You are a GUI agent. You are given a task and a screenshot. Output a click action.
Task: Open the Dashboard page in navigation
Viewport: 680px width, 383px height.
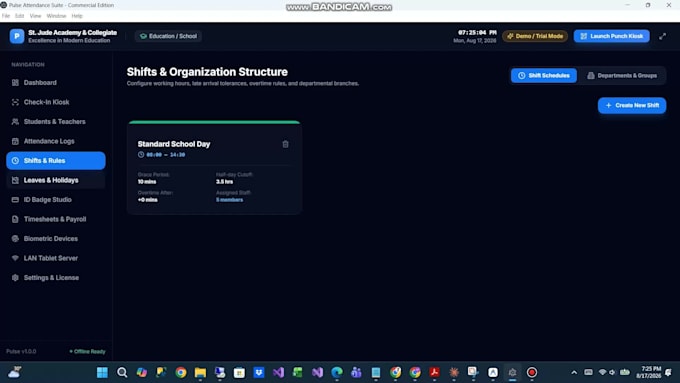pos(56,82)
